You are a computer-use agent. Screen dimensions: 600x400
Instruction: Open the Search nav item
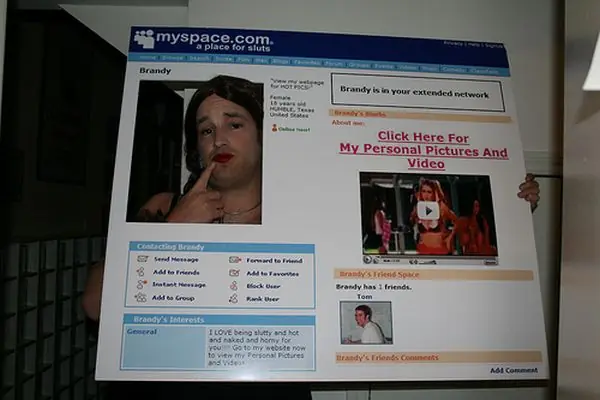point(199,58)
